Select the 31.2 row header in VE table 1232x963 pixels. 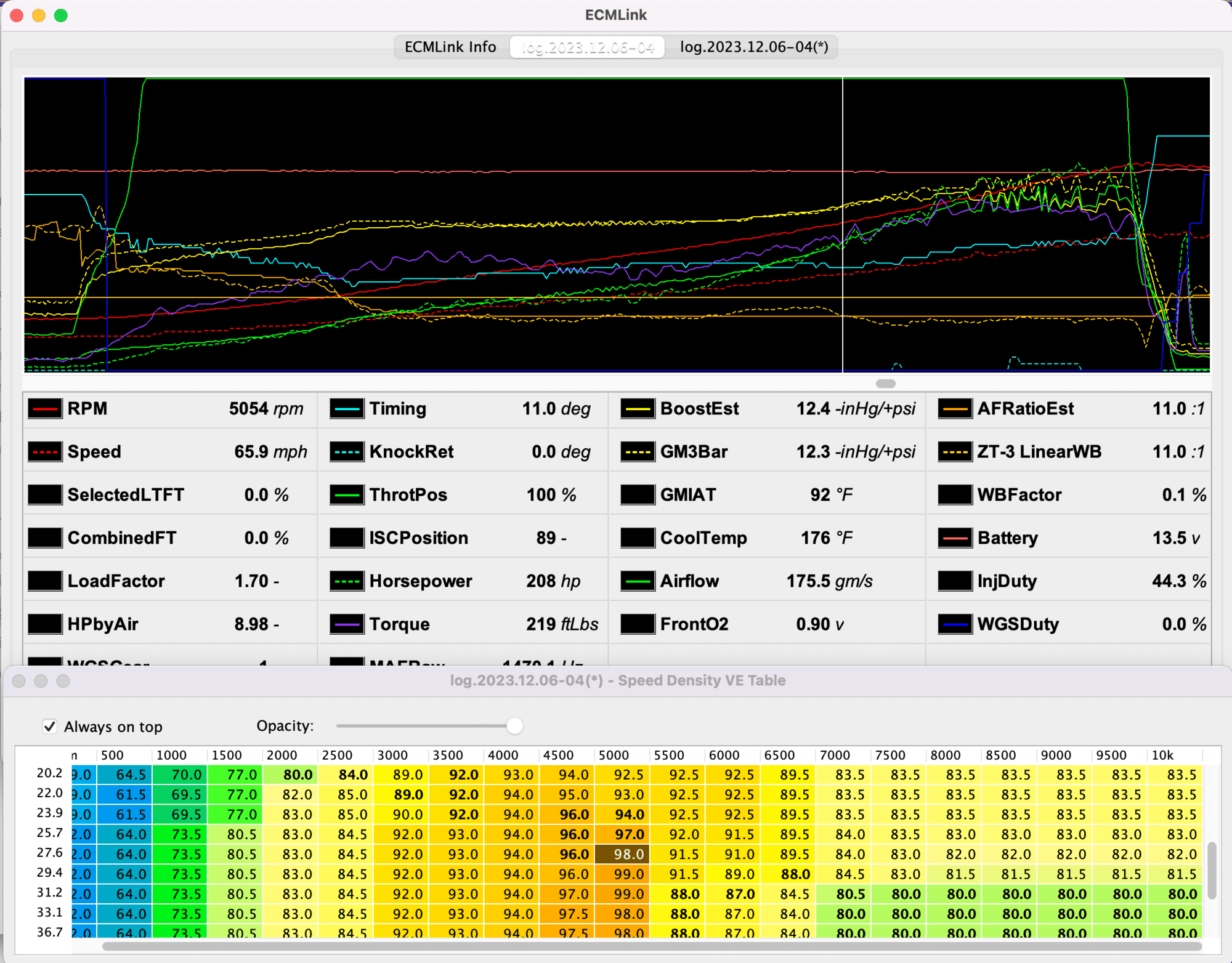coord(49,893)
